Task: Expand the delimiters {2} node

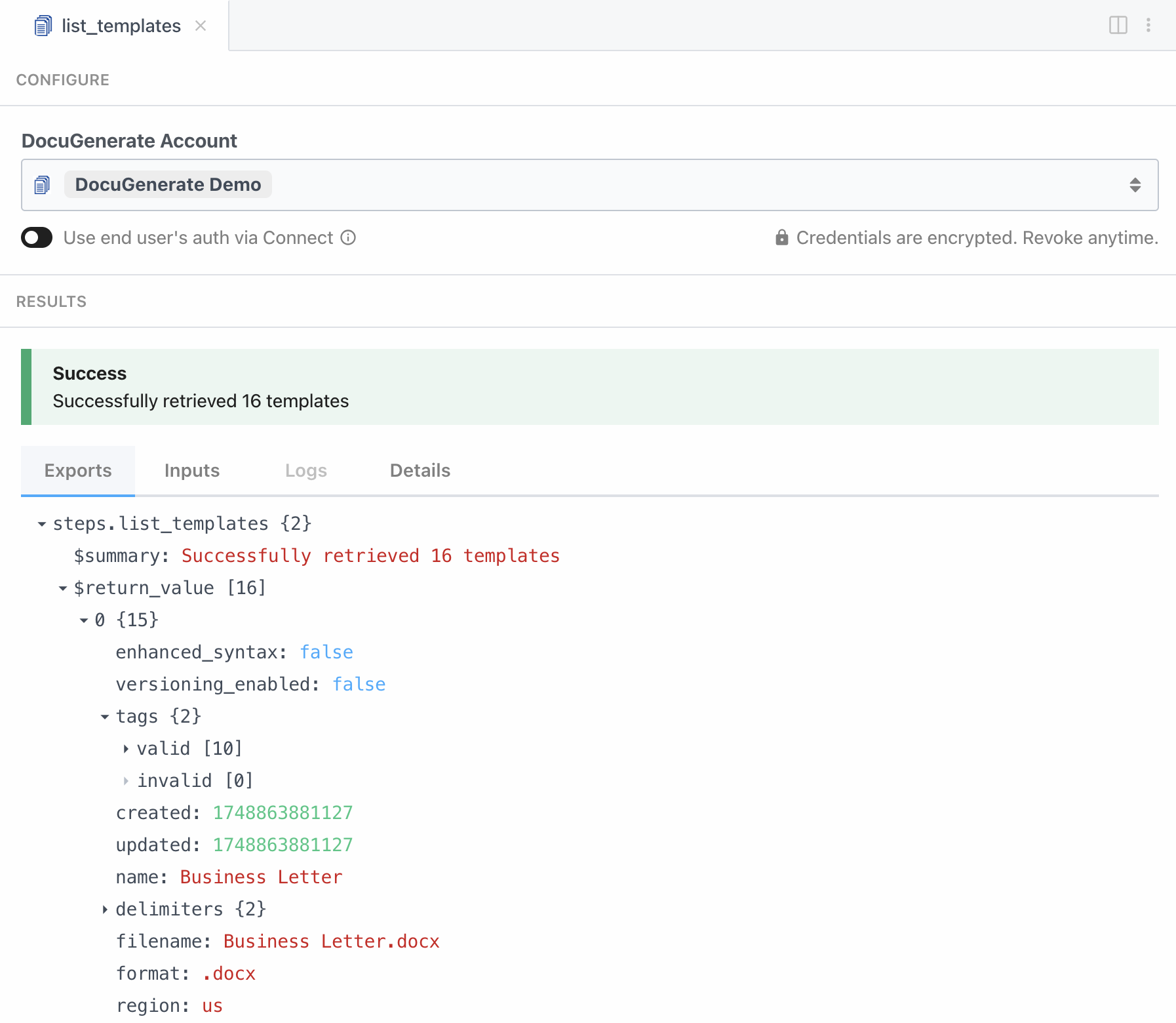Action: [104, 909]
